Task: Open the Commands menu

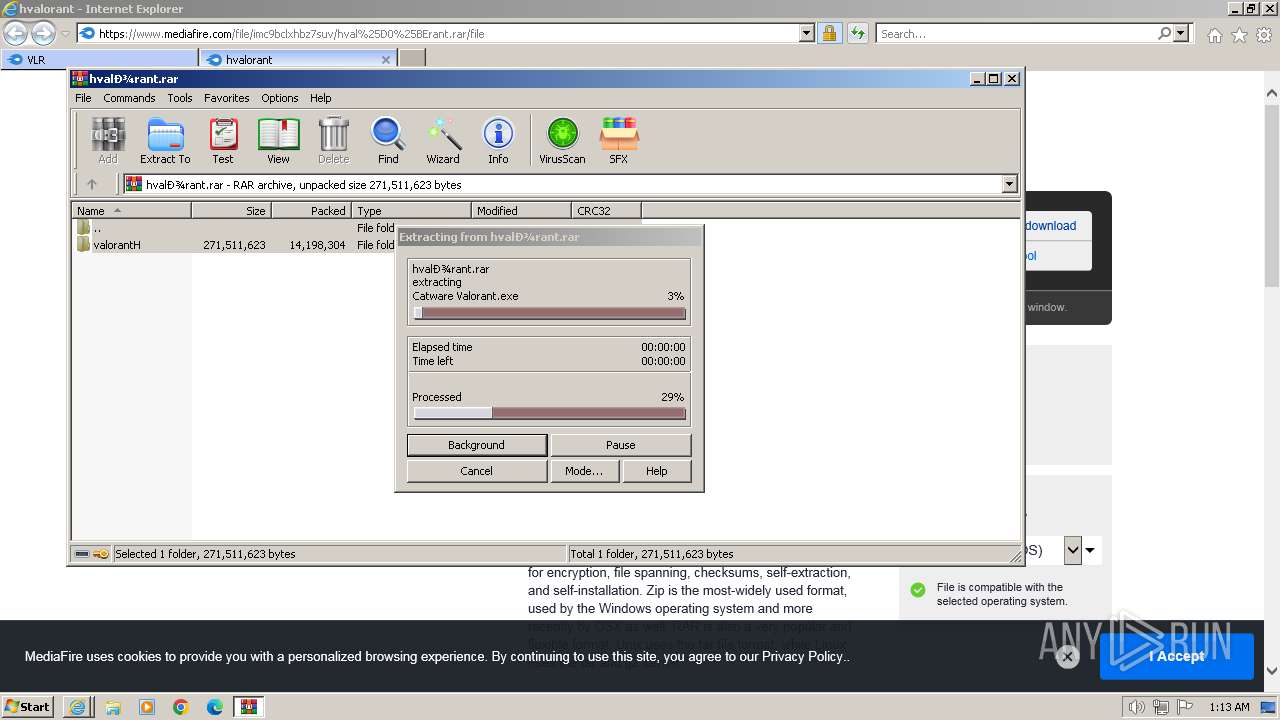Action: click(129, 98)
